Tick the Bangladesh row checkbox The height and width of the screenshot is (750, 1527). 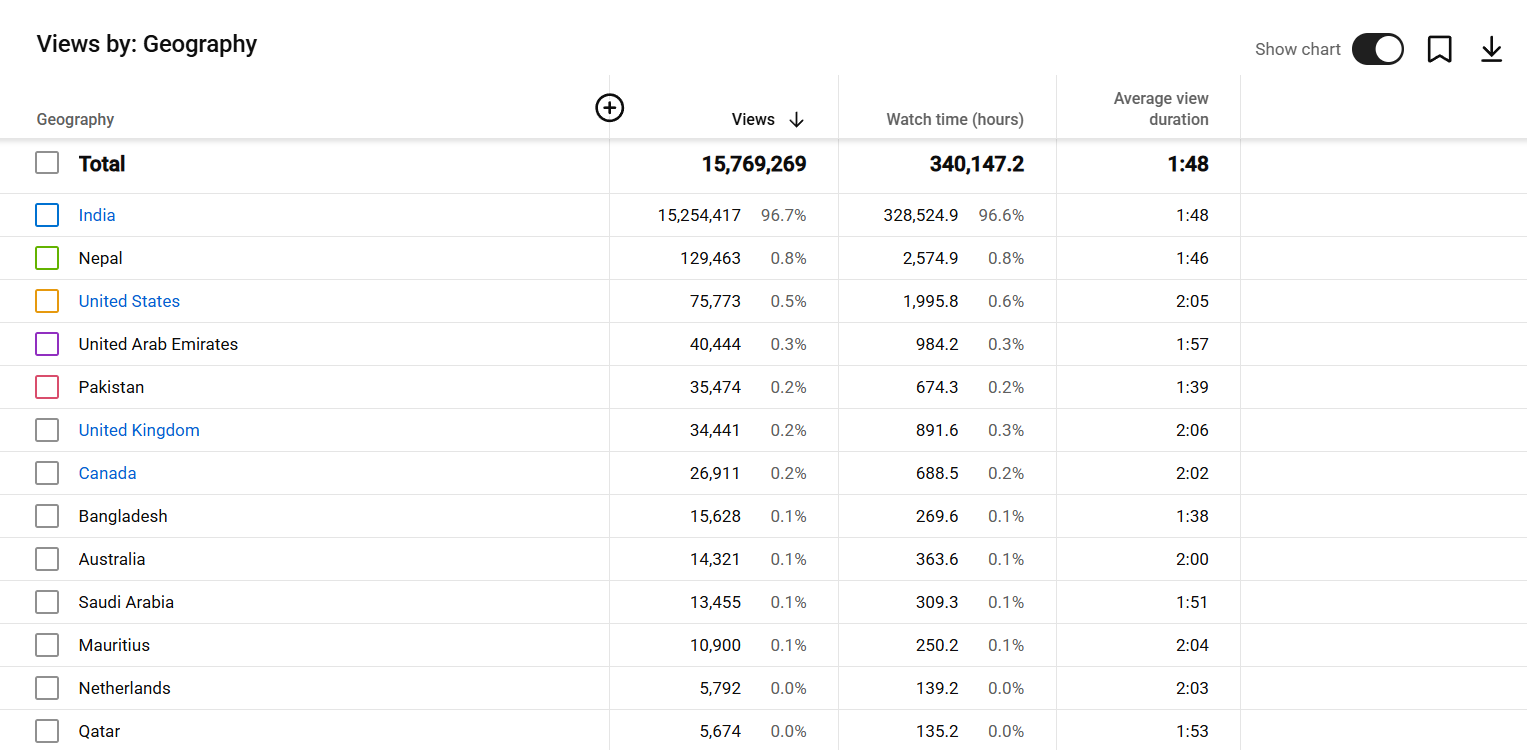point(47,516)
